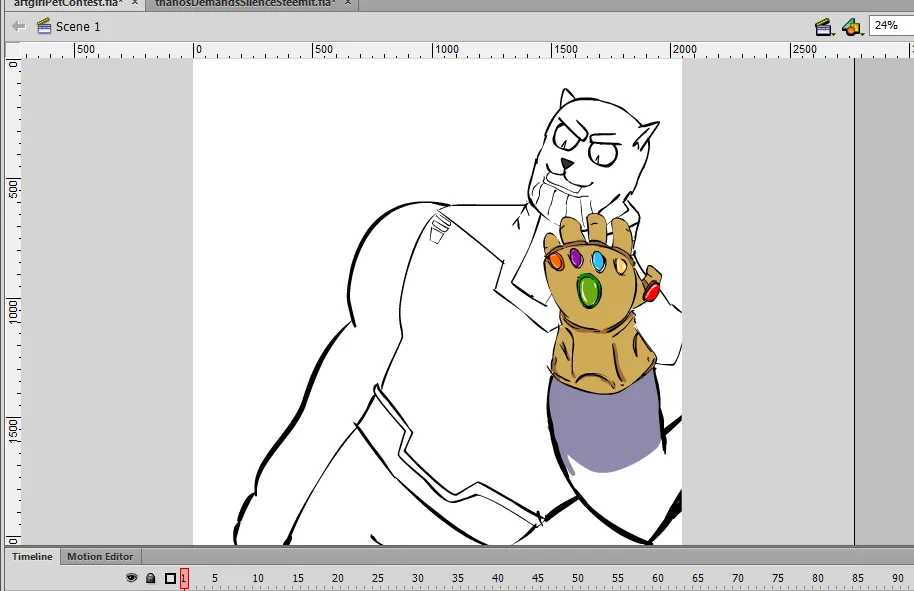The image size is (914, 591).
Task: Open the Edit Symbols shapes dropdown
Action: pos(852,27)
